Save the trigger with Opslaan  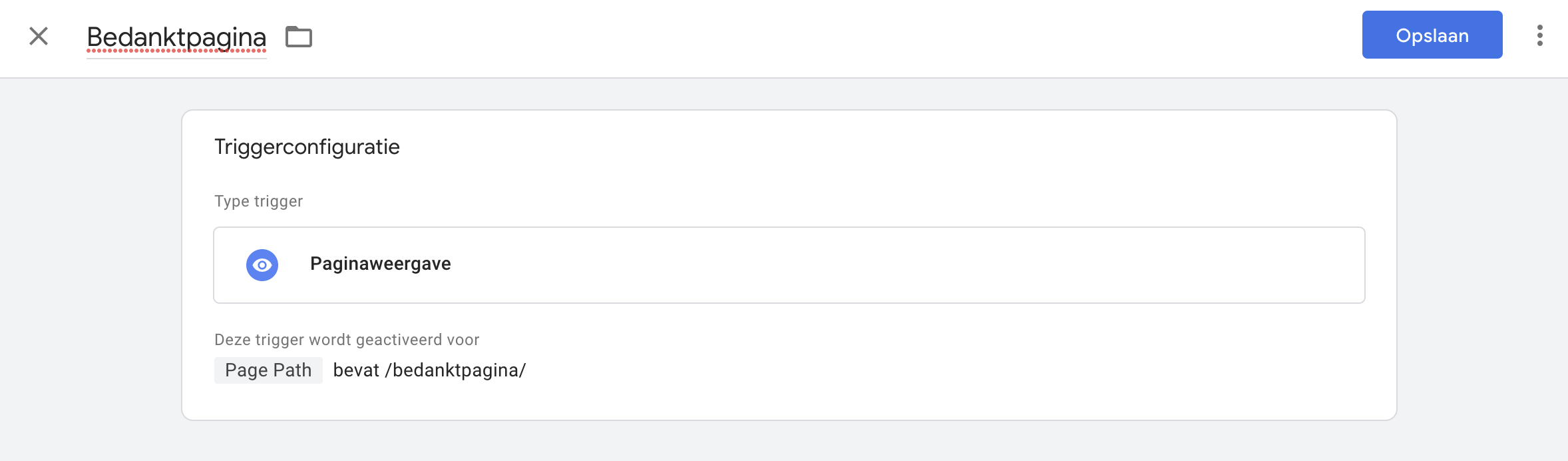point(1432,35)
